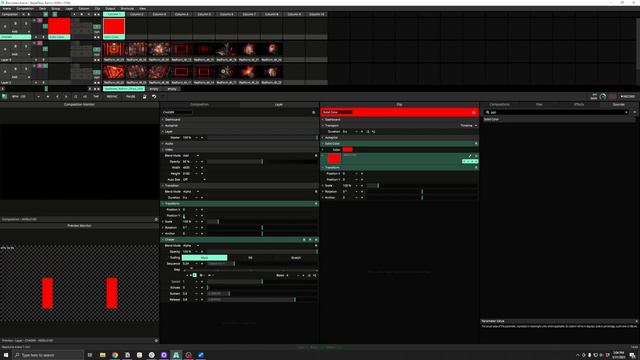Adjust the layer Master slider
Viewport: 640px width, 360px height.
coord(262,138)
